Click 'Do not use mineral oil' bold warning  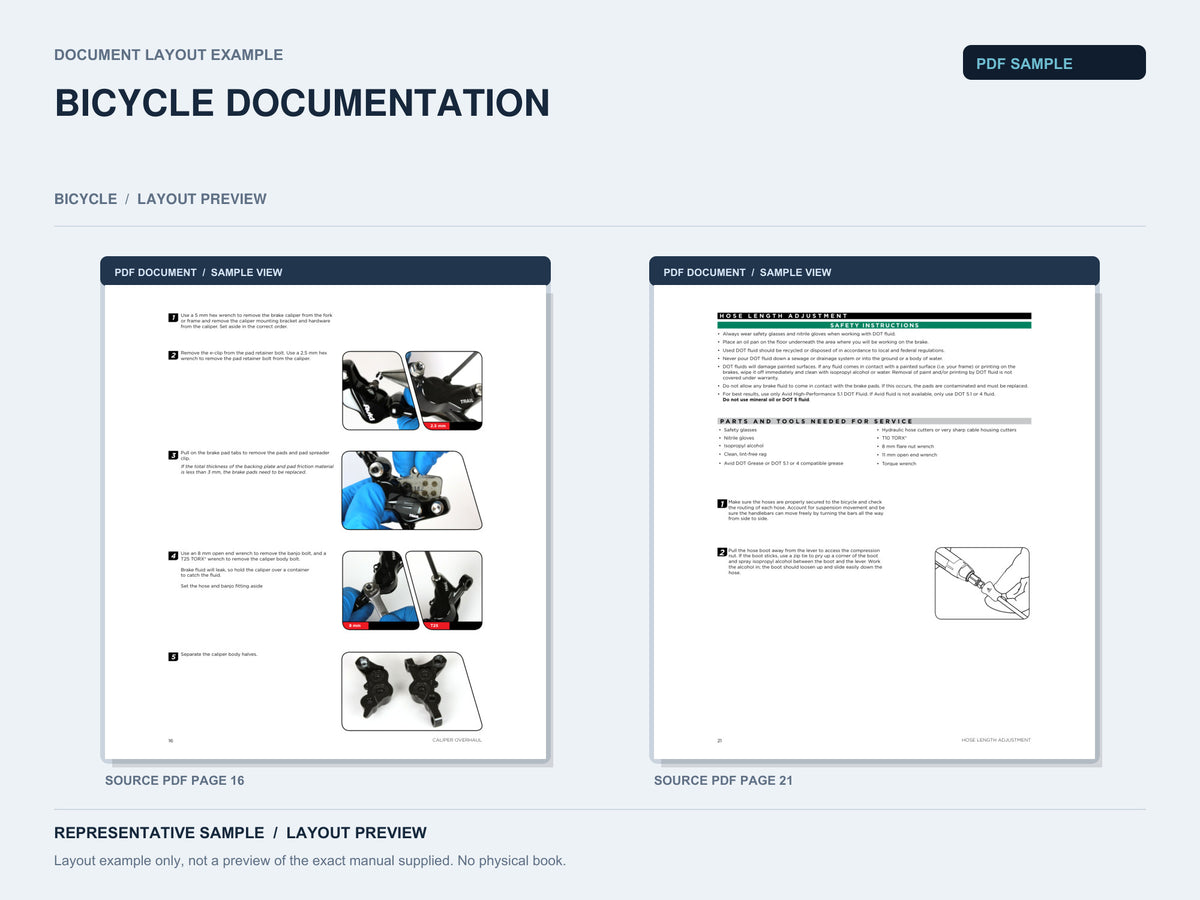click(766, 399)
